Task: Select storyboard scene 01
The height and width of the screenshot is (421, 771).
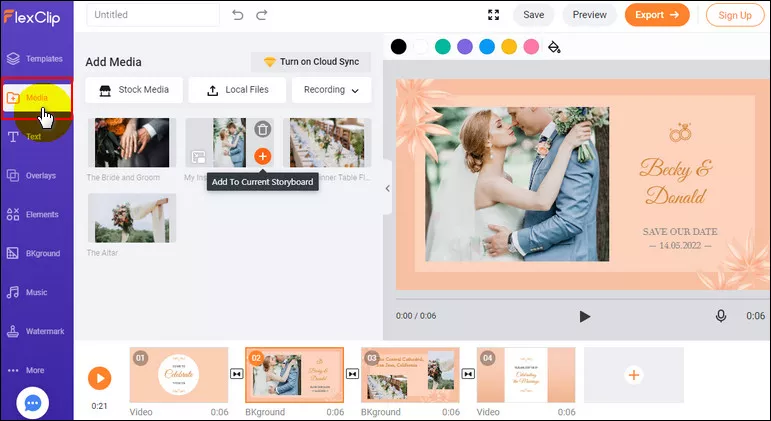Action: tap(179, 375)
